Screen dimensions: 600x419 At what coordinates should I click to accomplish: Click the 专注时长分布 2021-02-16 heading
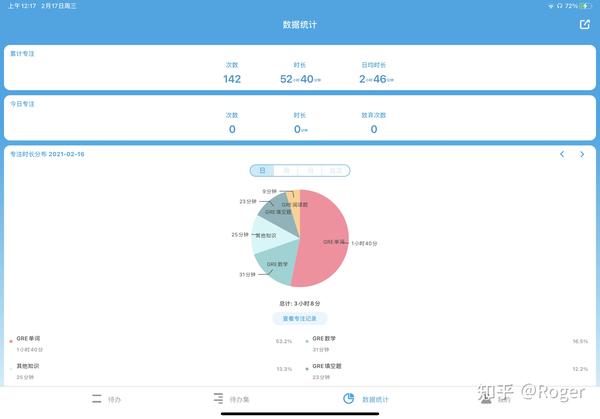(x=47, y=154)
